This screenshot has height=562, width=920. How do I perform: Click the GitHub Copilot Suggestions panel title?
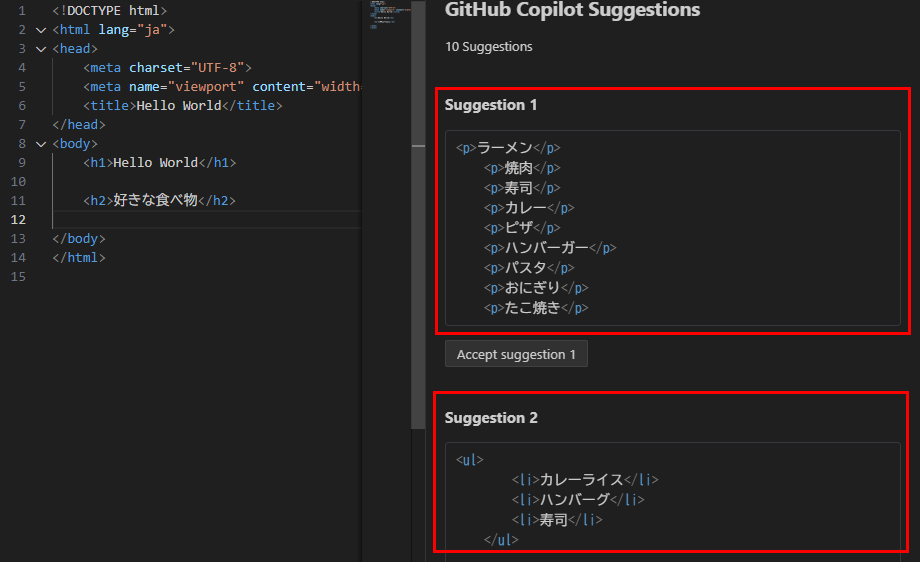(573, 11)
